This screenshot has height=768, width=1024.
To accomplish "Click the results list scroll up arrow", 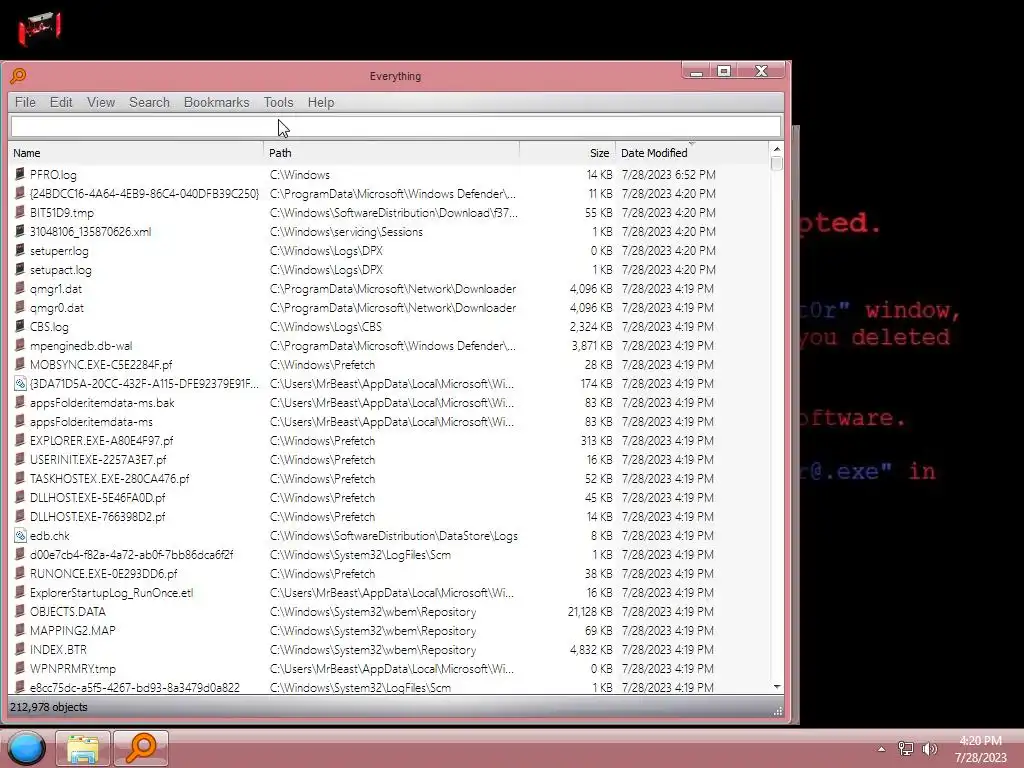I will click(x=776, y=149).
